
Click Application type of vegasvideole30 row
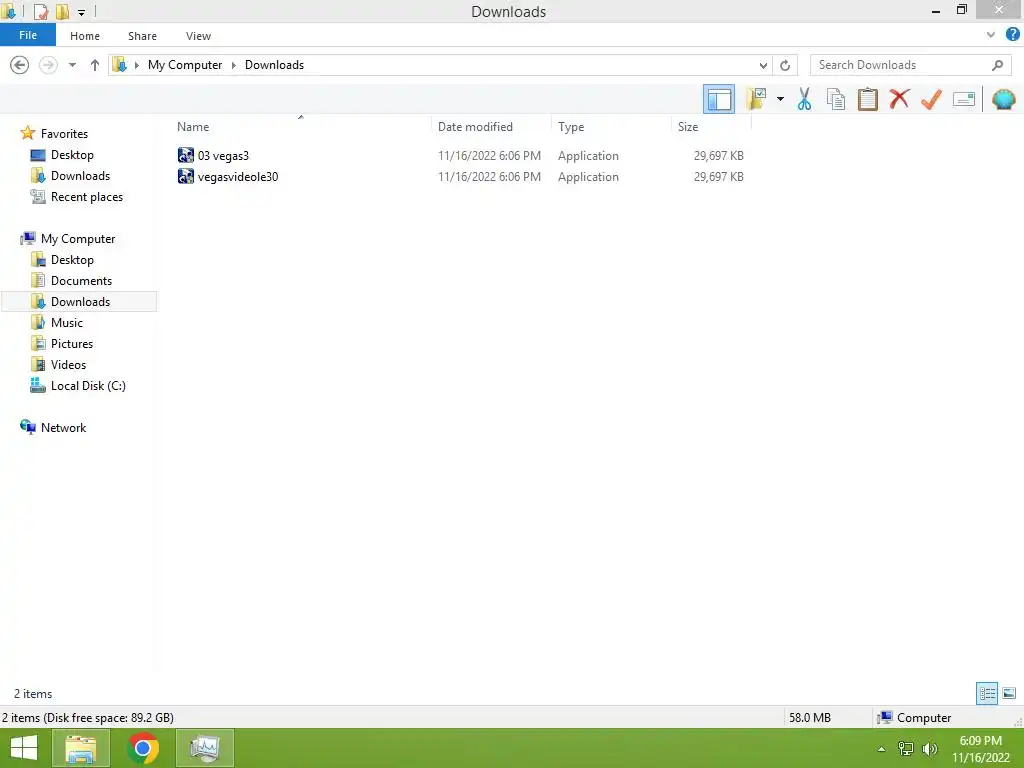pos(588,176)
